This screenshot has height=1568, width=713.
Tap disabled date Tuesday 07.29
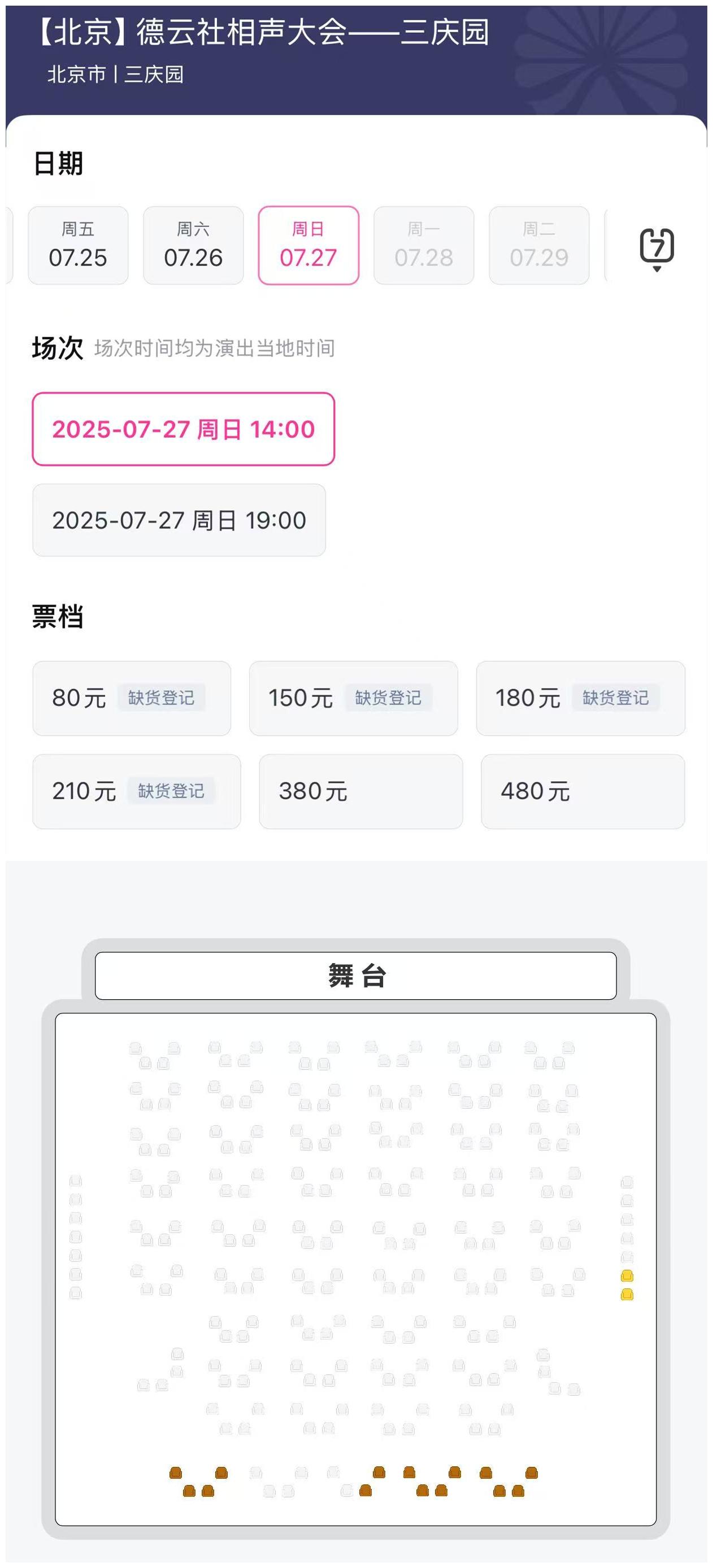tap(539, 245)
